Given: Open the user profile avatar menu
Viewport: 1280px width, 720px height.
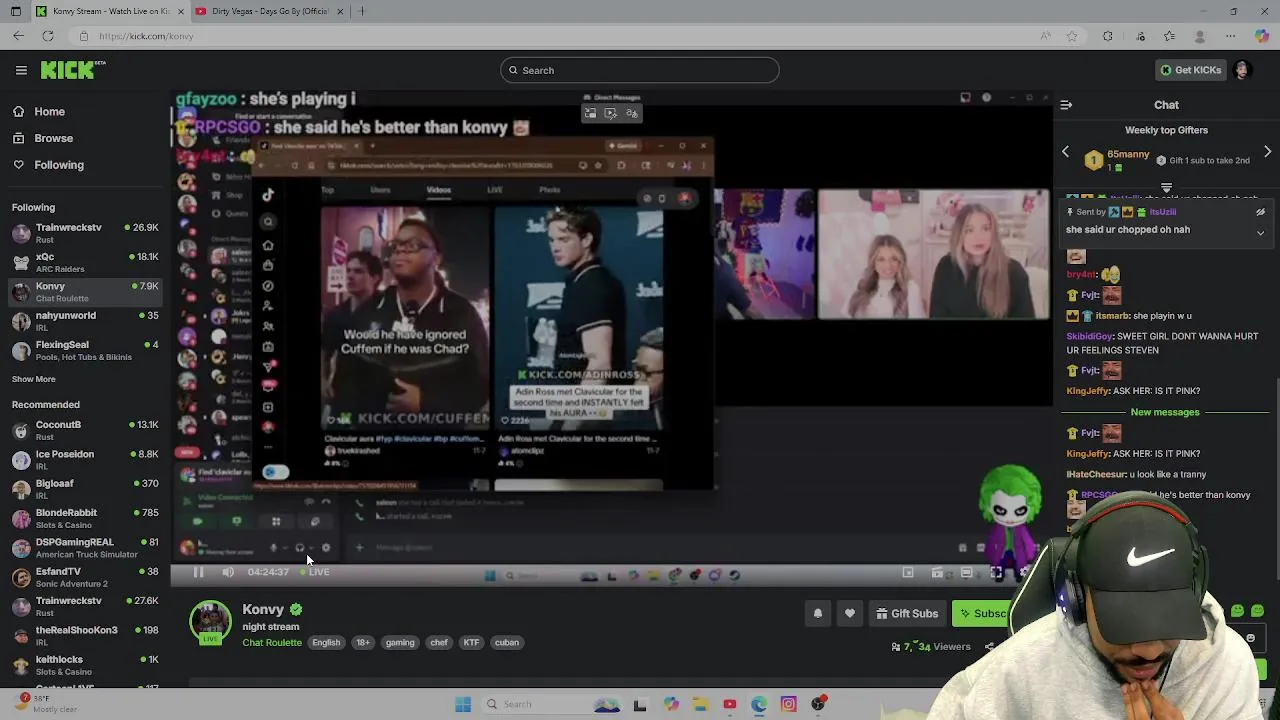Looking at the screenshot, I should (1242, 70).
